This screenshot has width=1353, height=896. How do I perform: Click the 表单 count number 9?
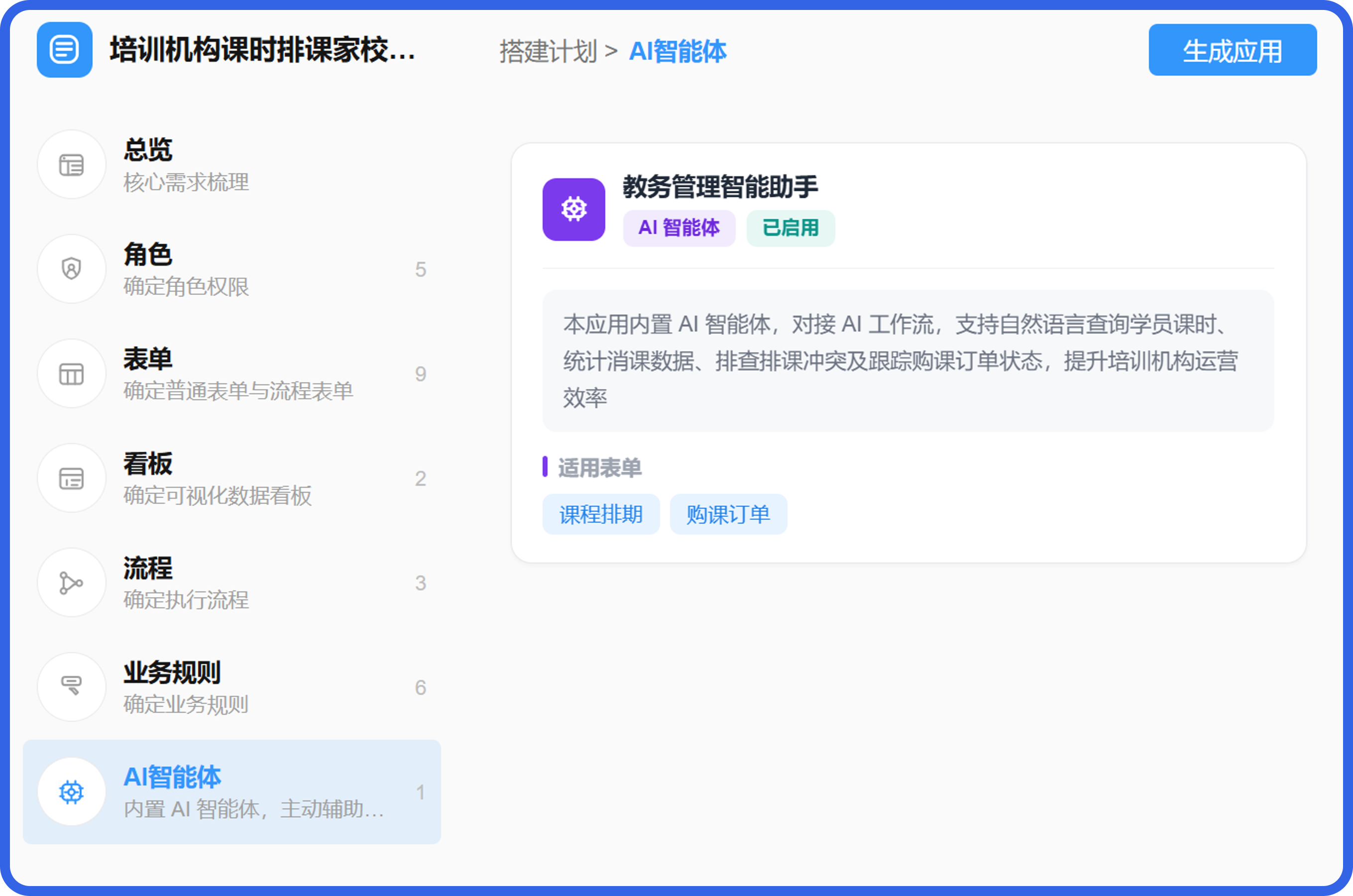coord(421,374)
